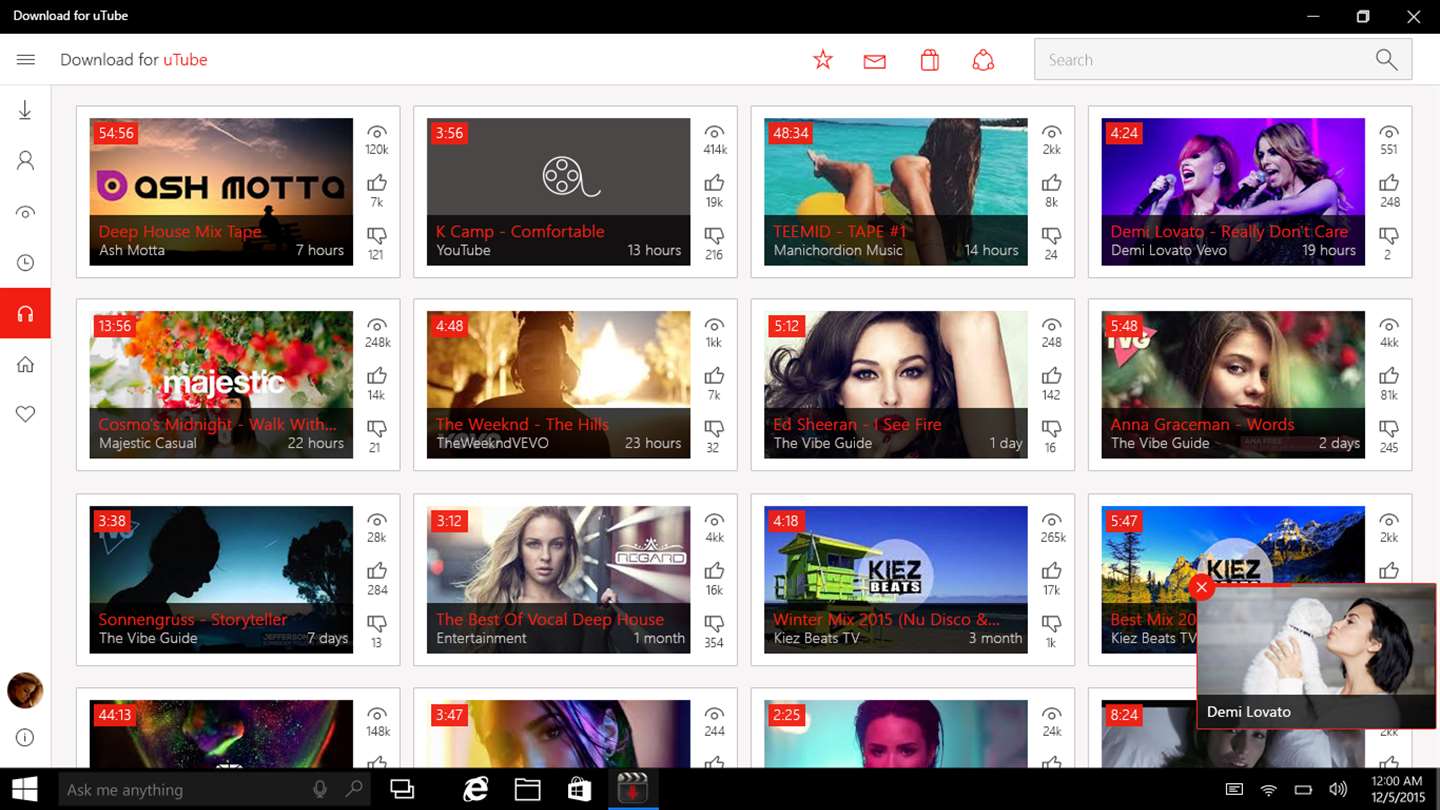
Task: Like Anna Graceman - Words video
Action: coord(1389,376)
